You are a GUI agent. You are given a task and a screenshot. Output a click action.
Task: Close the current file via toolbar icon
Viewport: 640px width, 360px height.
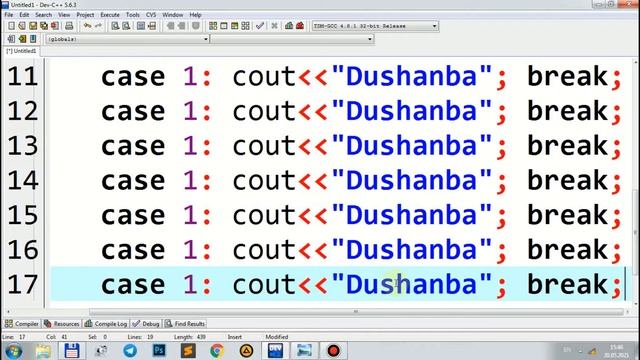(x=55, y=26)
